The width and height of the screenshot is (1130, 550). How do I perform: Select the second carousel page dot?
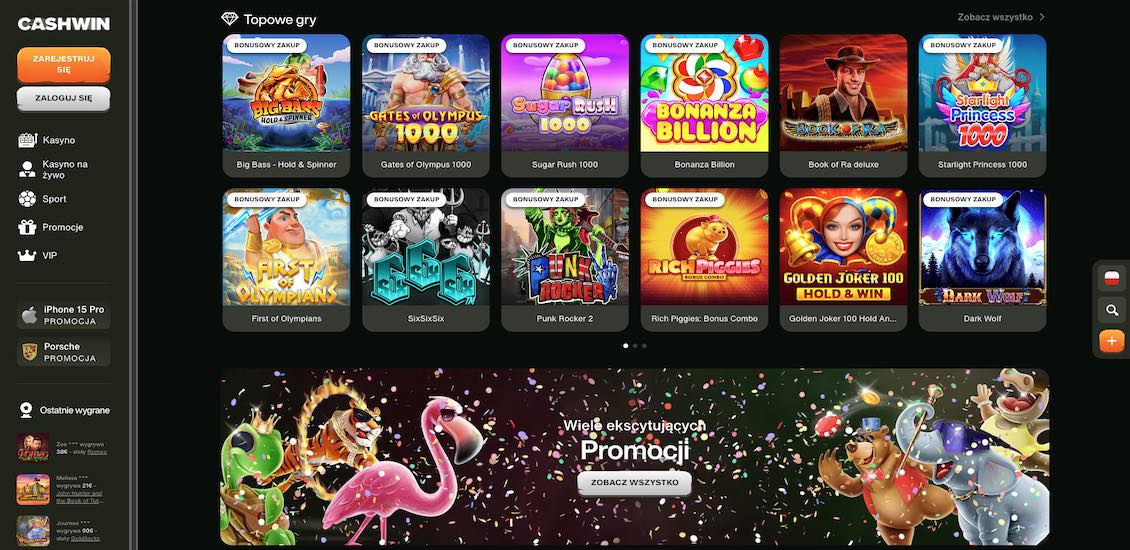(x=635, y=346)
